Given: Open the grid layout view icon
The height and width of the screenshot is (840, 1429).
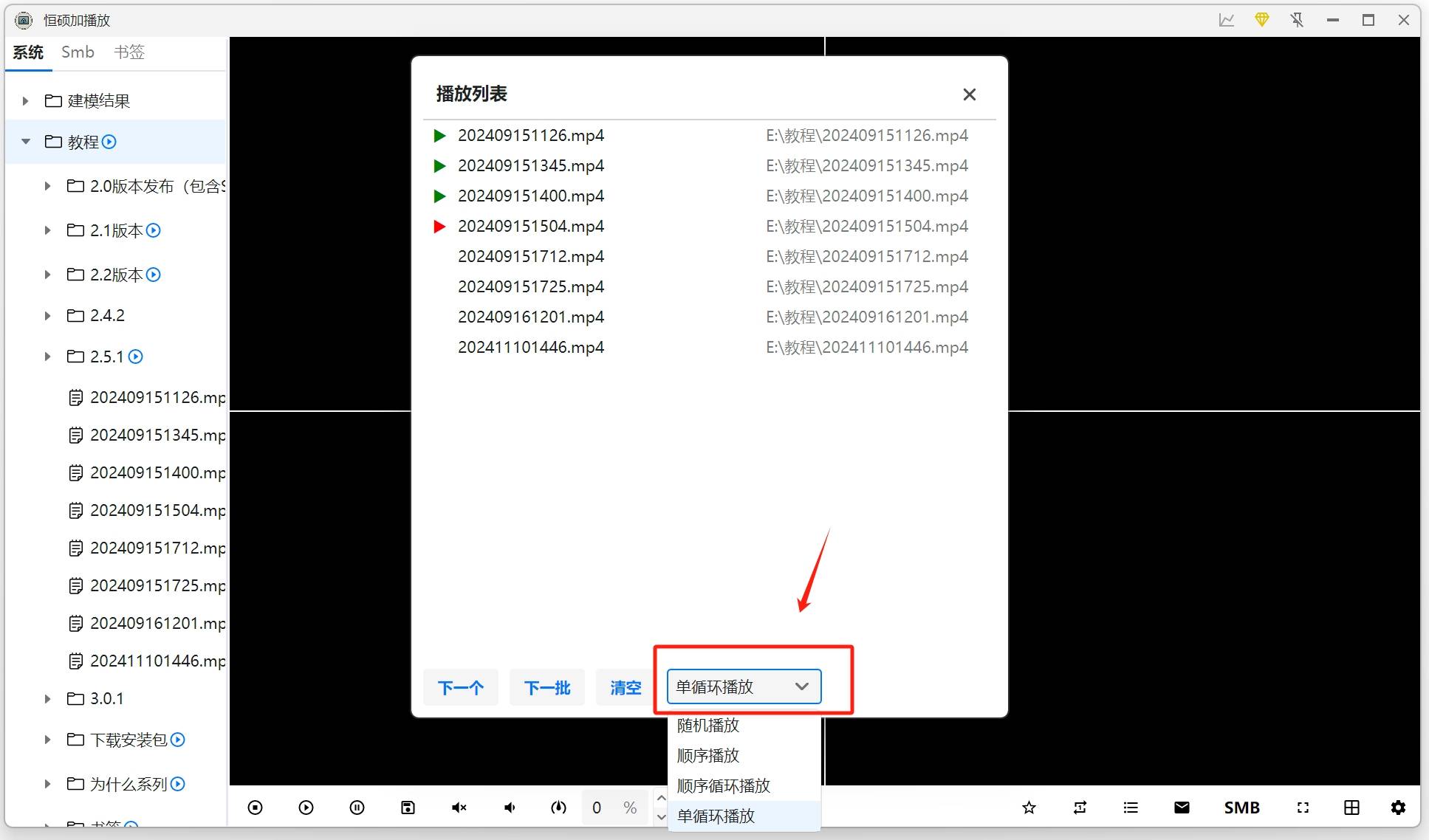Looking at the screenshot, I should 1351,807.
